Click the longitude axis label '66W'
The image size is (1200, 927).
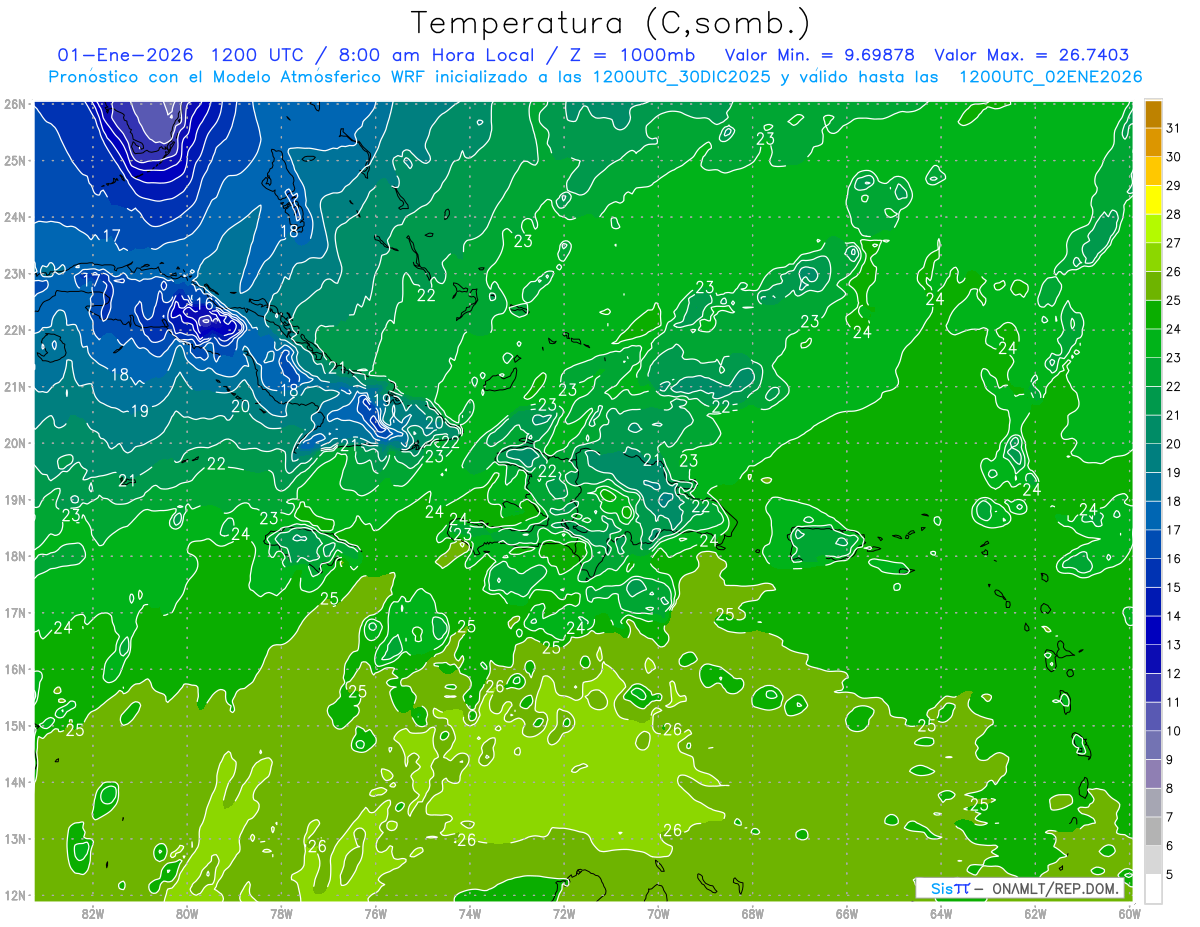point(846,913)
